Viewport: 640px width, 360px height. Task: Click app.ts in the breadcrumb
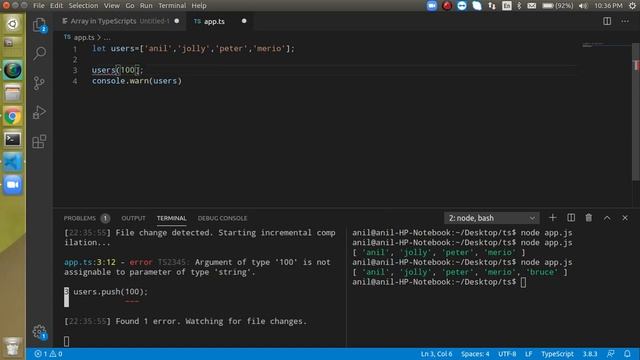click(84, 38)
